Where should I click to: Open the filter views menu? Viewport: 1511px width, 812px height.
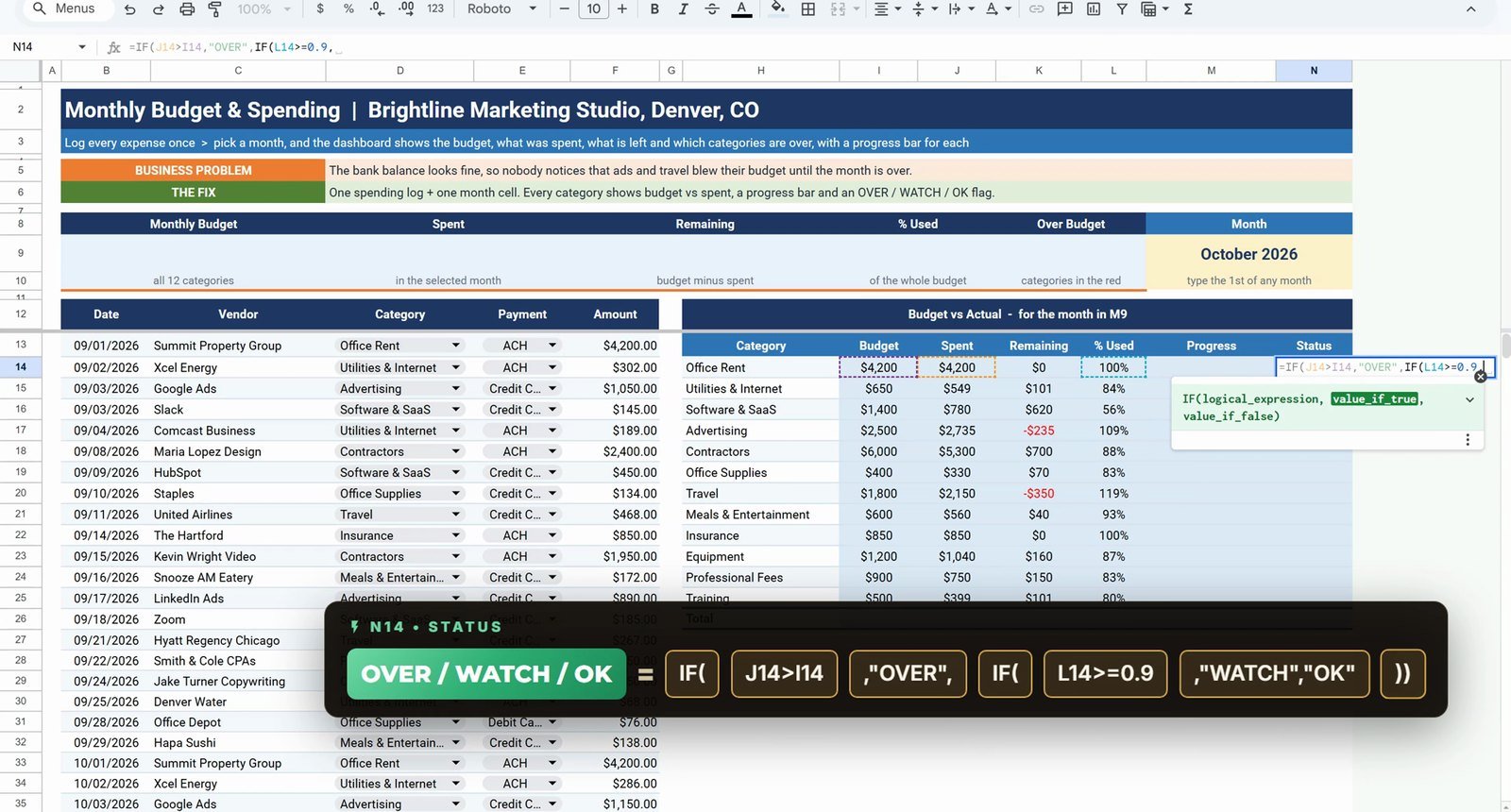coord(1155,8)
